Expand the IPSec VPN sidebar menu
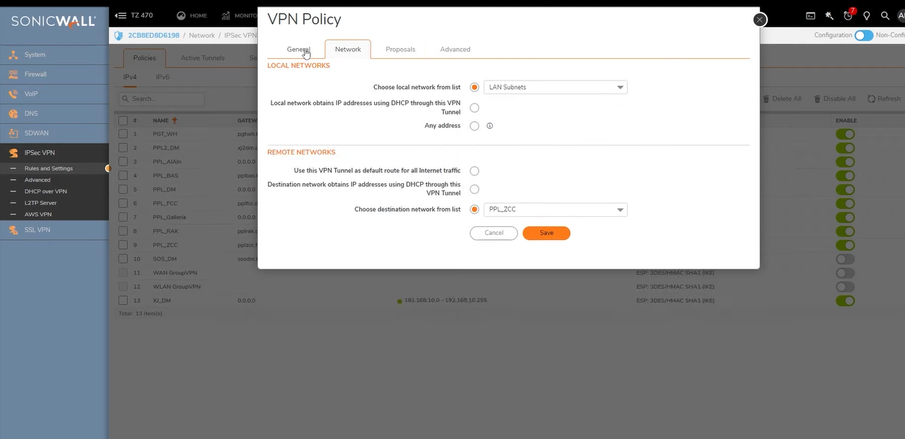The image size is (905, 439). pyautogui.click(x=40, y=153)
